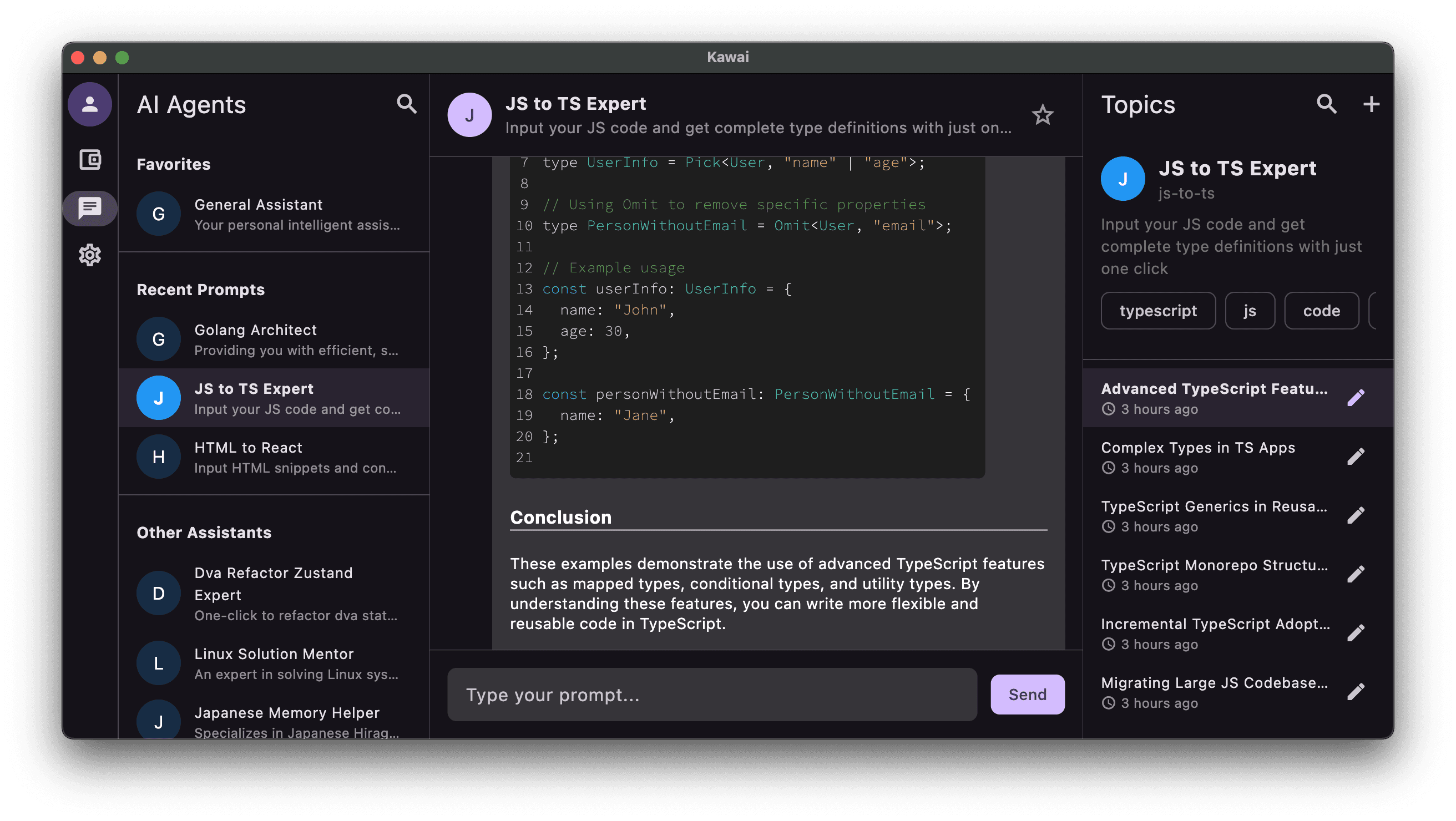
Task: Open Dva Refactor Zustand Expert
Action: pos(274,594)
